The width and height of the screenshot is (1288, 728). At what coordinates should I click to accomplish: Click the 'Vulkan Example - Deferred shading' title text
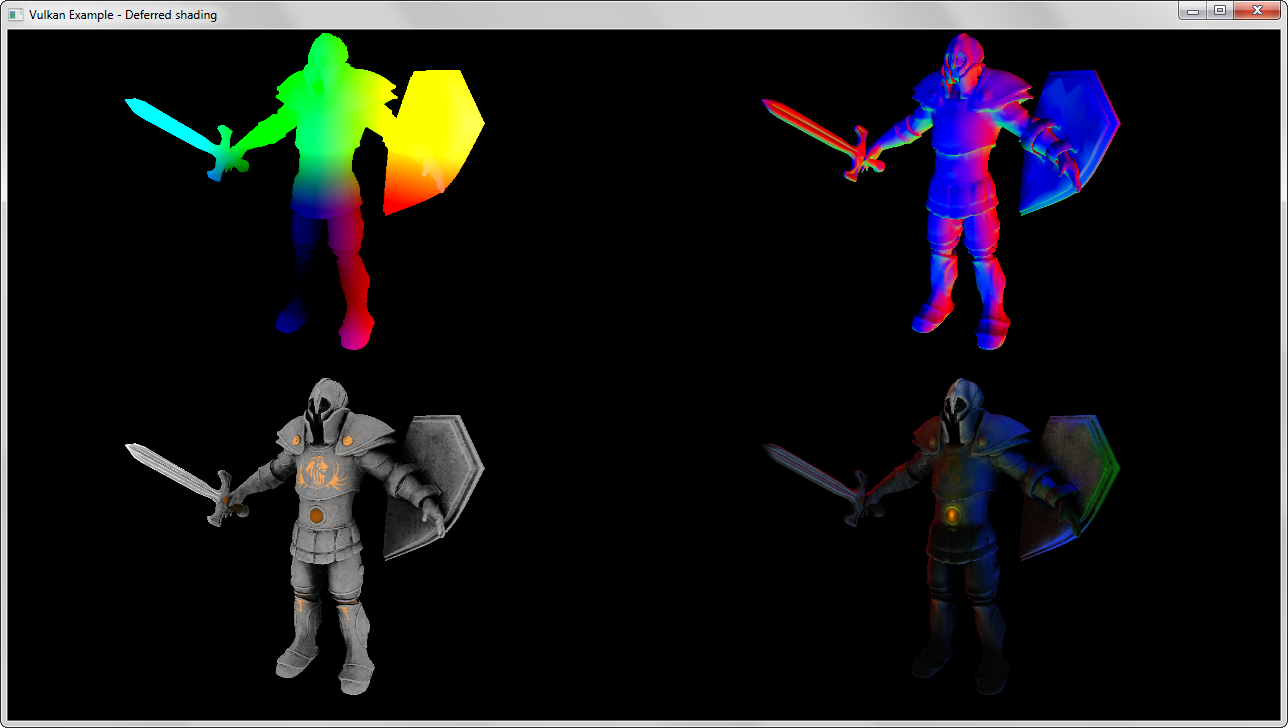tap(123, 15)
